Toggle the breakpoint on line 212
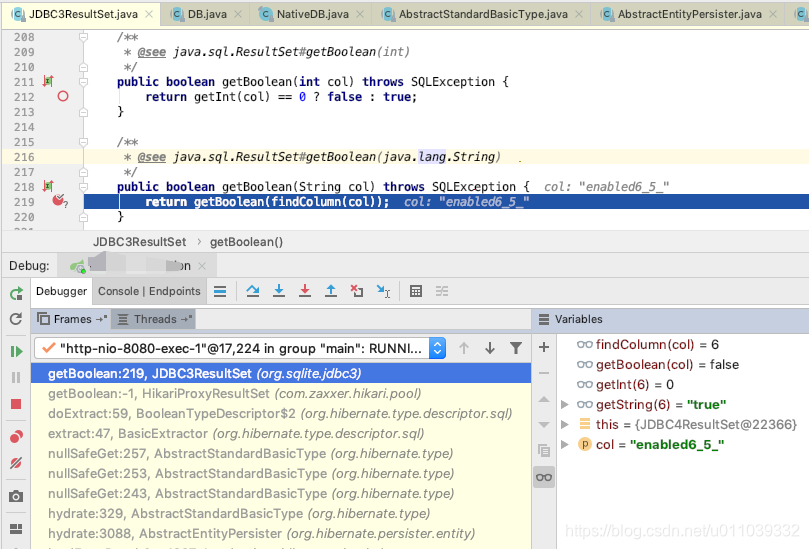The image size is (809, 549). (63, 96)
